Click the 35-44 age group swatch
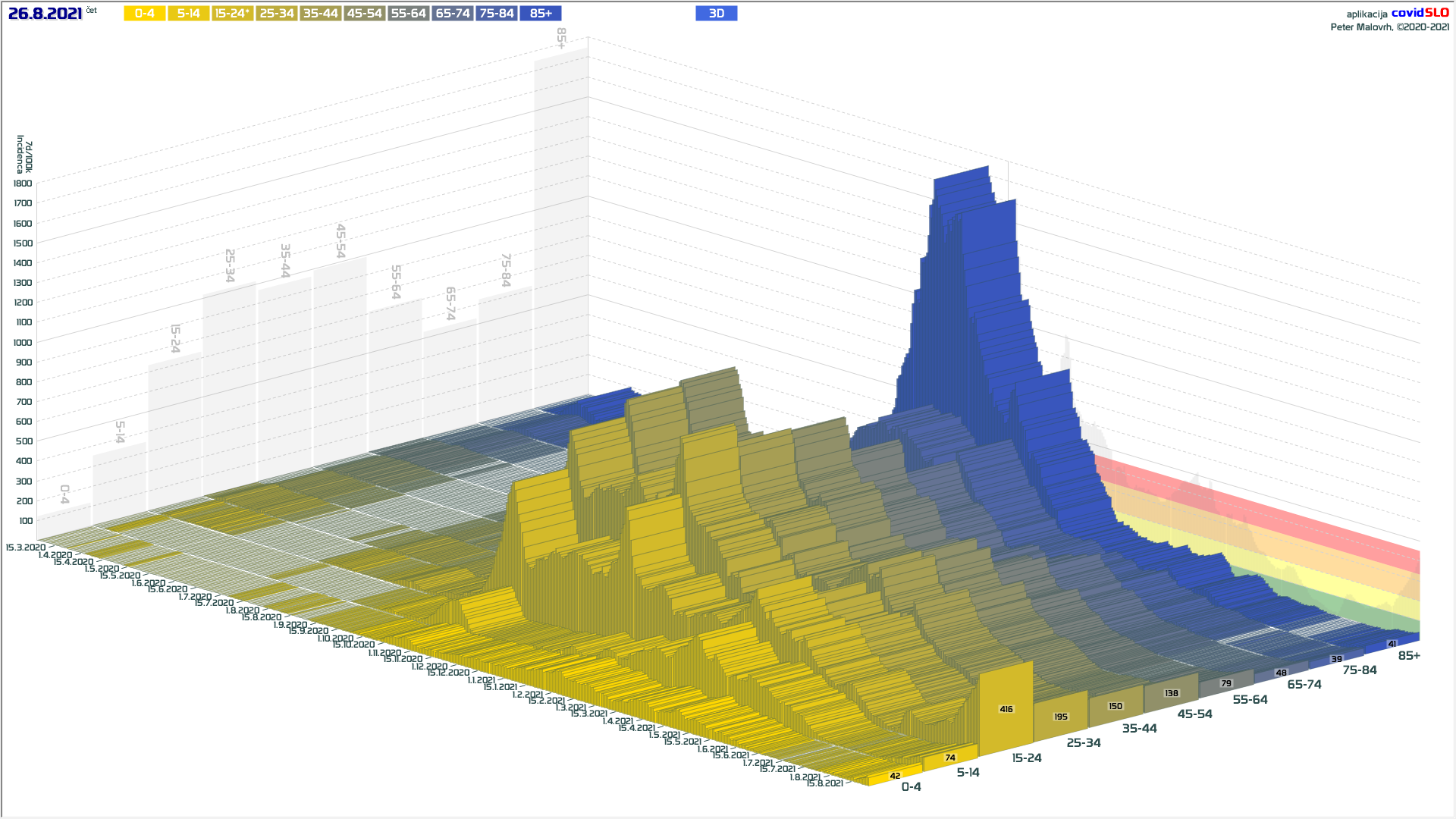Screen dimensions: 1456x819 coord(320,14)
